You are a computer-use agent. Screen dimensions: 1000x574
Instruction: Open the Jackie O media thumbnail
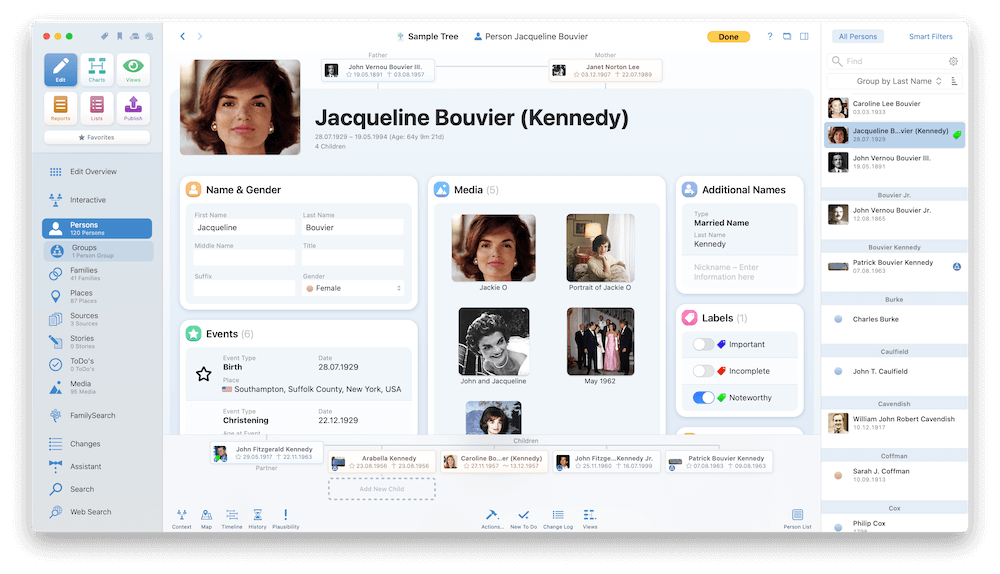[x=494, y=248]
